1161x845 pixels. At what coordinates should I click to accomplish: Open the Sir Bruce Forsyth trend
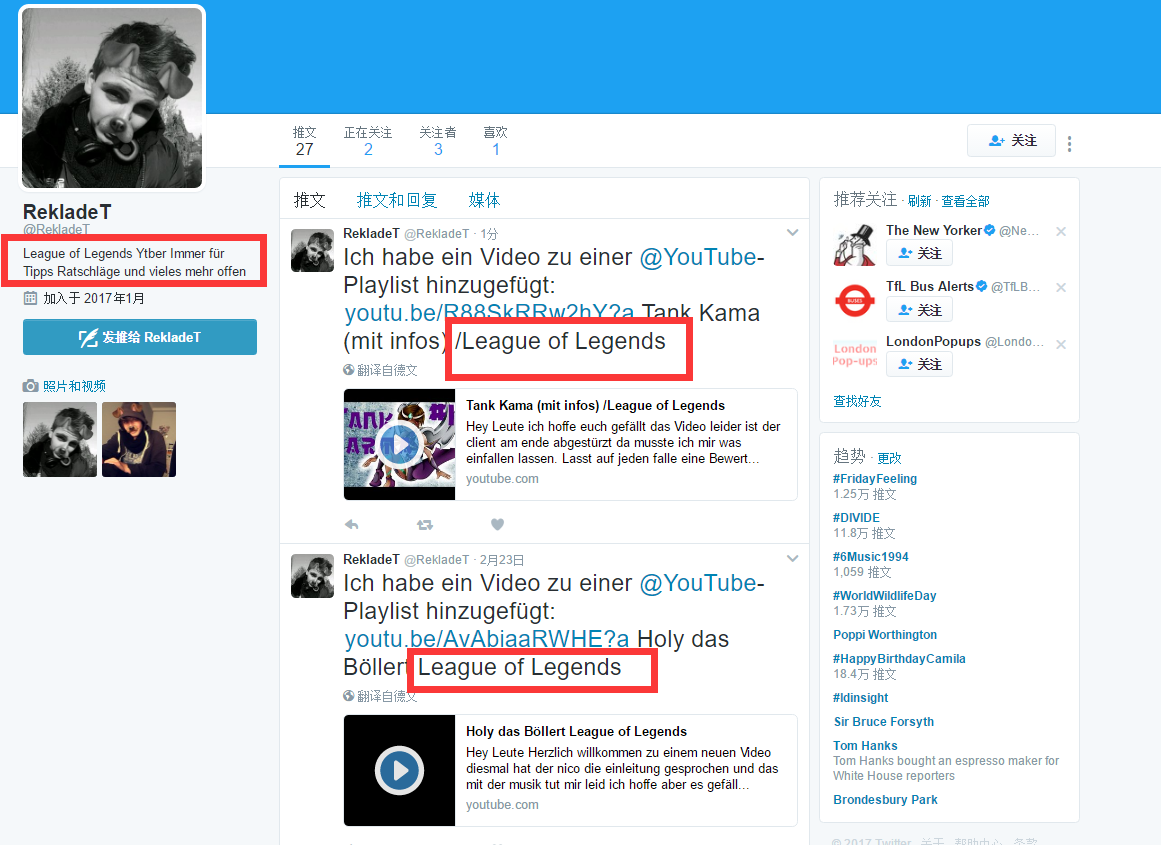coord(884,721)
